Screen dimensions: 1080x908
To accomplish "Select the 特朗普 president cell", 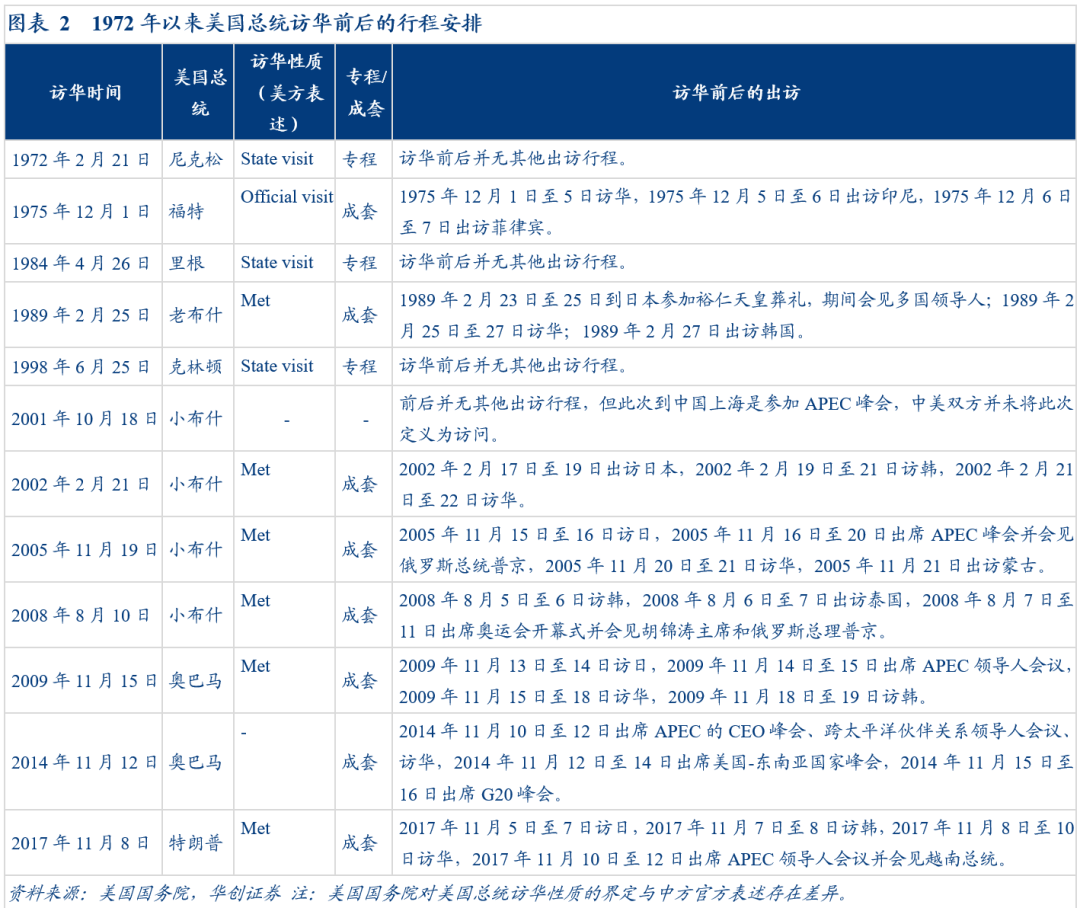I will tap(198, 841).
